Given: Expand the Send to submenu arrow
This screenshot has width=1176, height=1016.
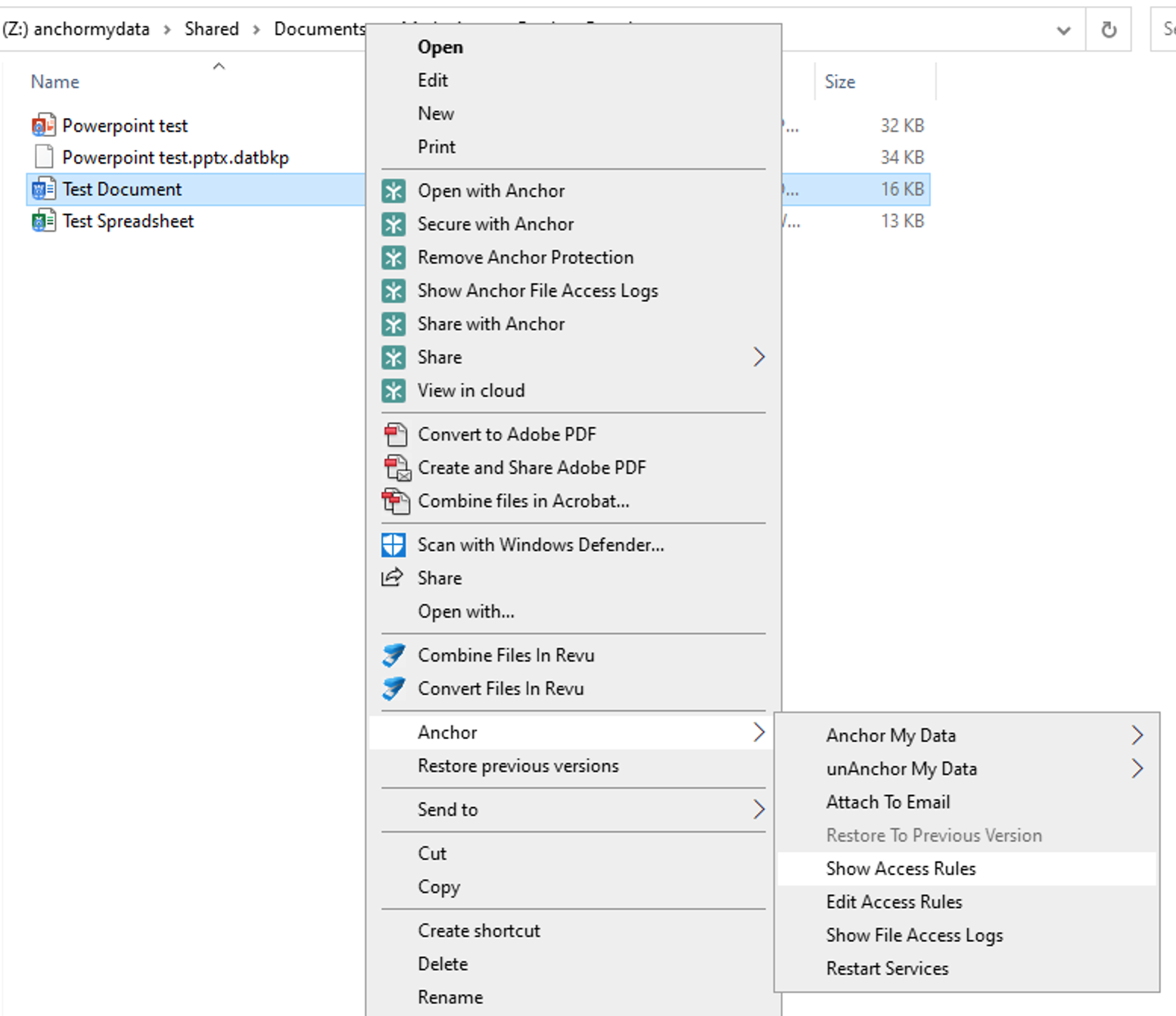Looking at the screenshot, I should (759, 809).
